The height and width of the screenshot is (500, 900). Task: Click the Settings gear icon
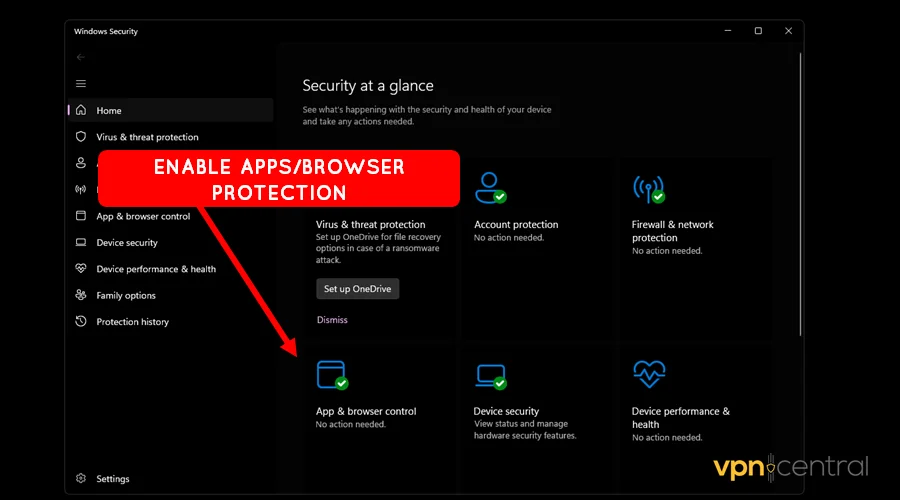(x=81, y=478)
